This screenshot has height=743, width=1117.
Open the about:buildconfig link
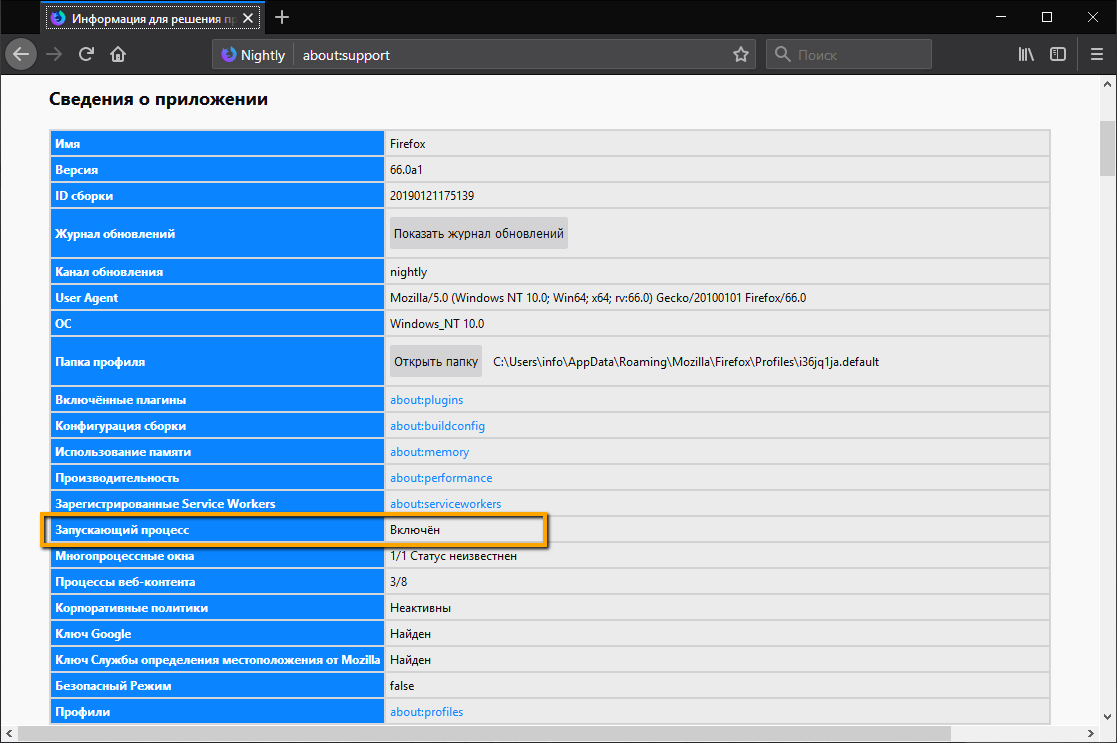pos(437,426)
